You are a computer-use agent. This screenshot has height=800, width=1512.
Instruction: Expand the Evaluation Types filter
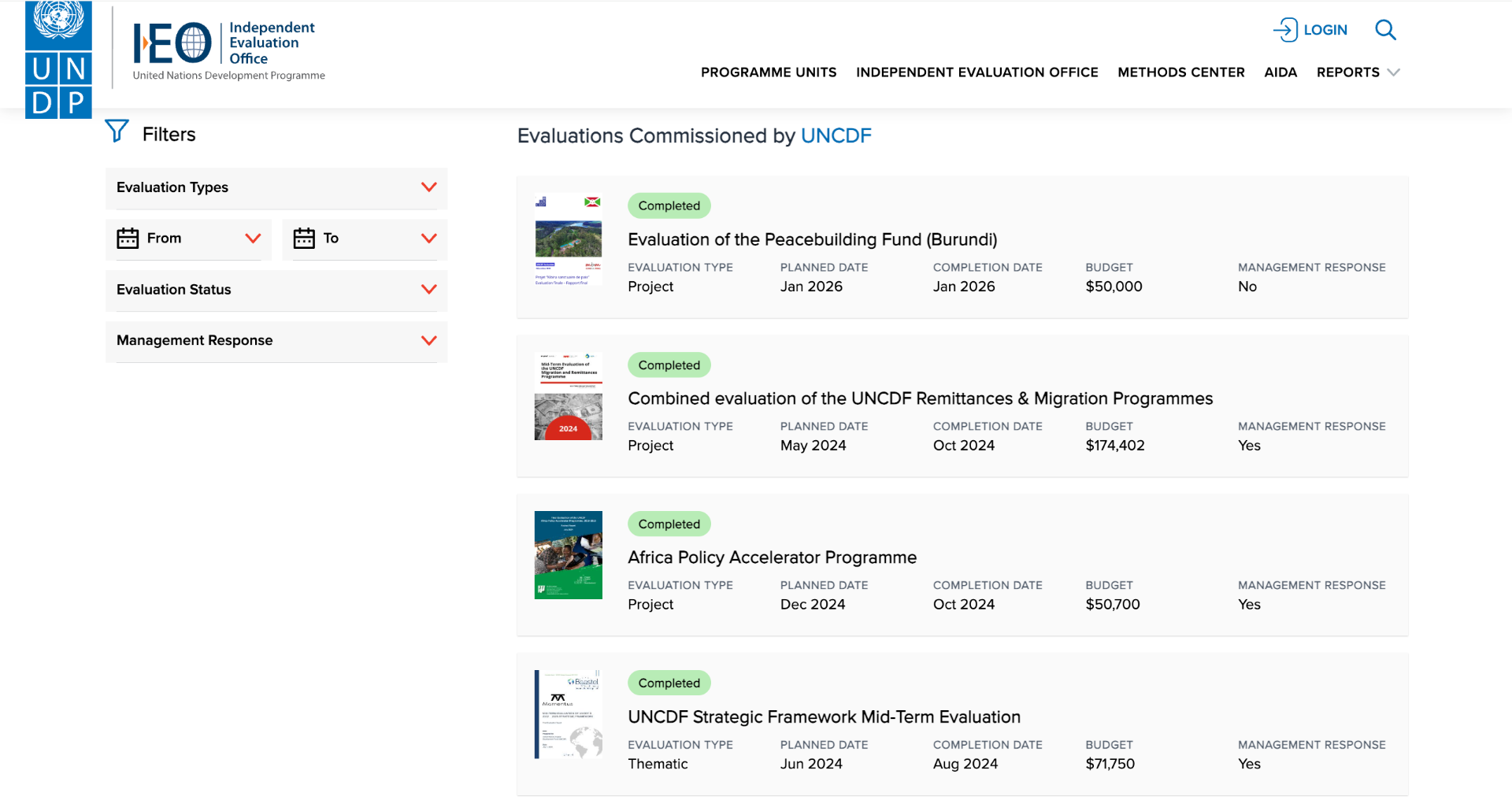[276, 187]
